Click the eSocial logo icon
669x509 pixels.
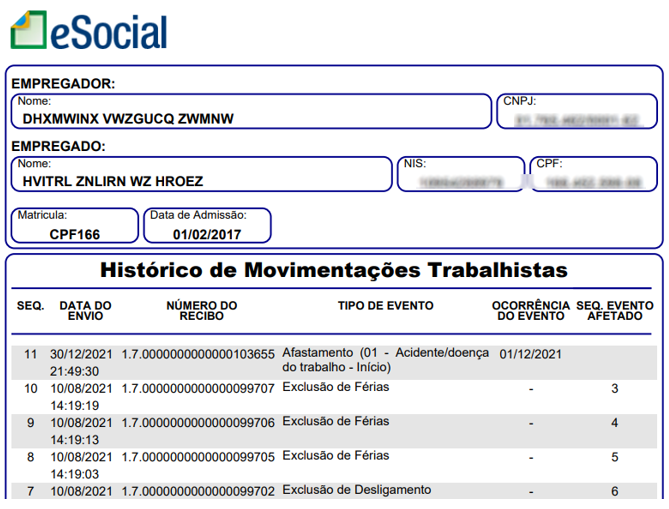[x=29, y=30]
